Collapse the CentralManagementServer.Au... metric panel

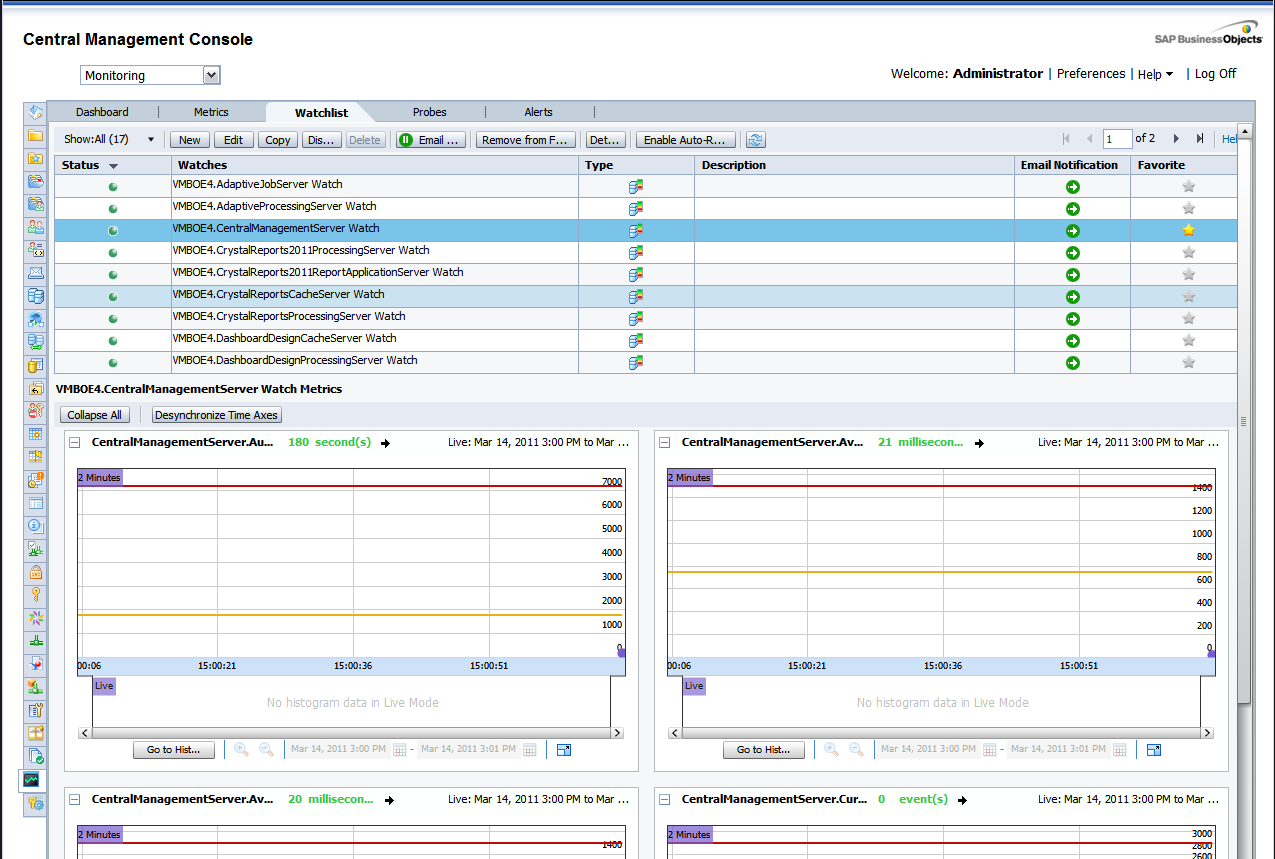click(75, 442)
